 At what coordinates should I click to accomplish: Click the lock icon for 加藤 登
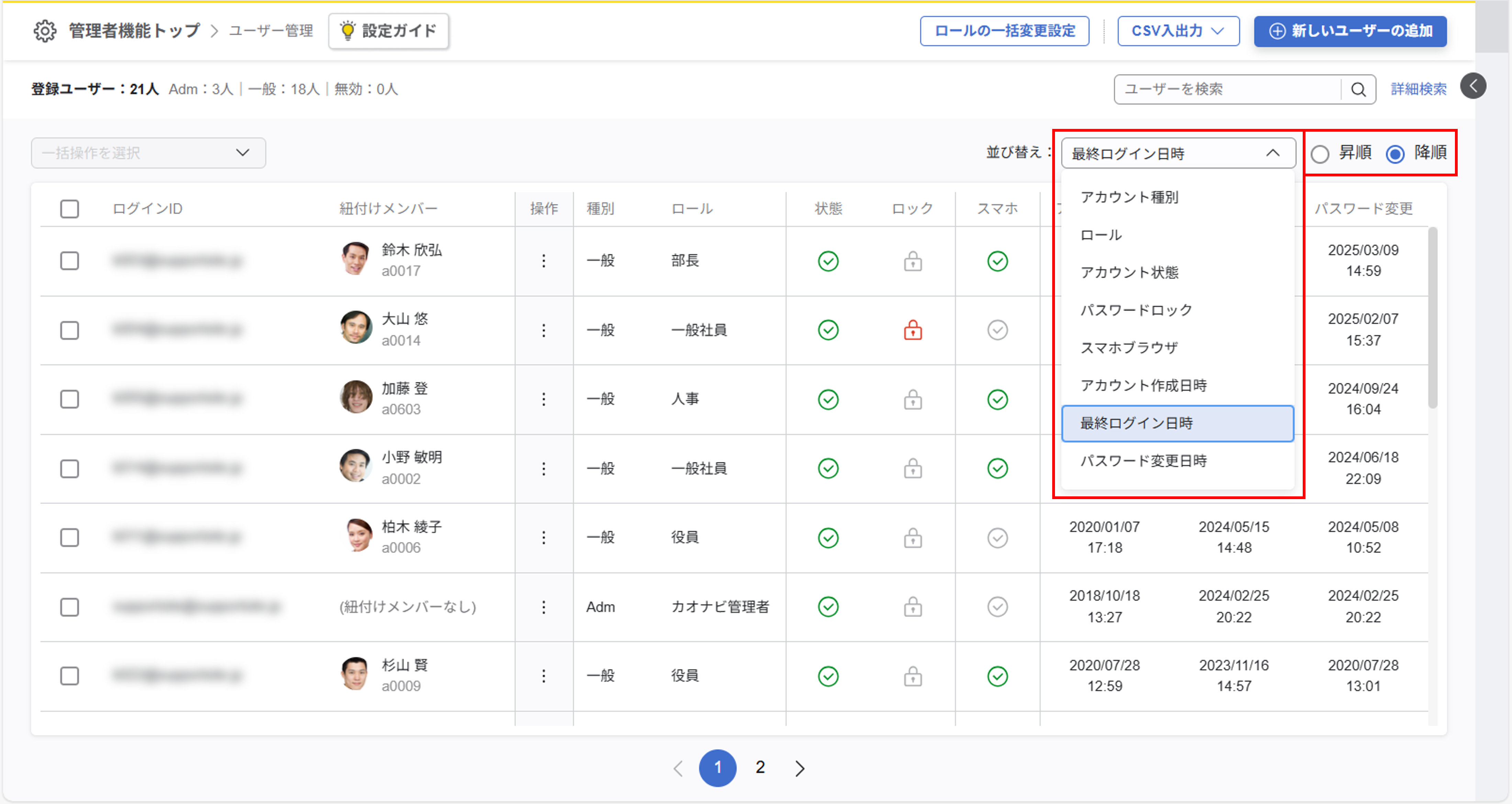pos(913,399)
